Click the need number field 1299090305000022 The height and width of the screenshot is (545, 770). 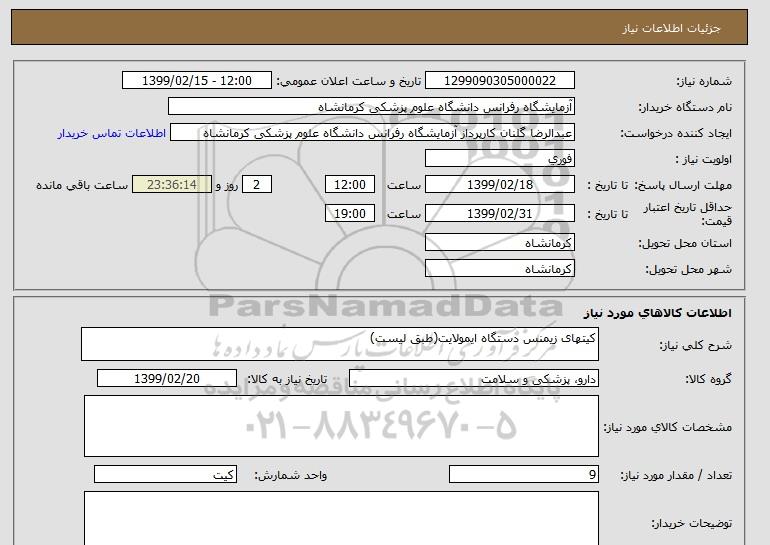(499, 81)
